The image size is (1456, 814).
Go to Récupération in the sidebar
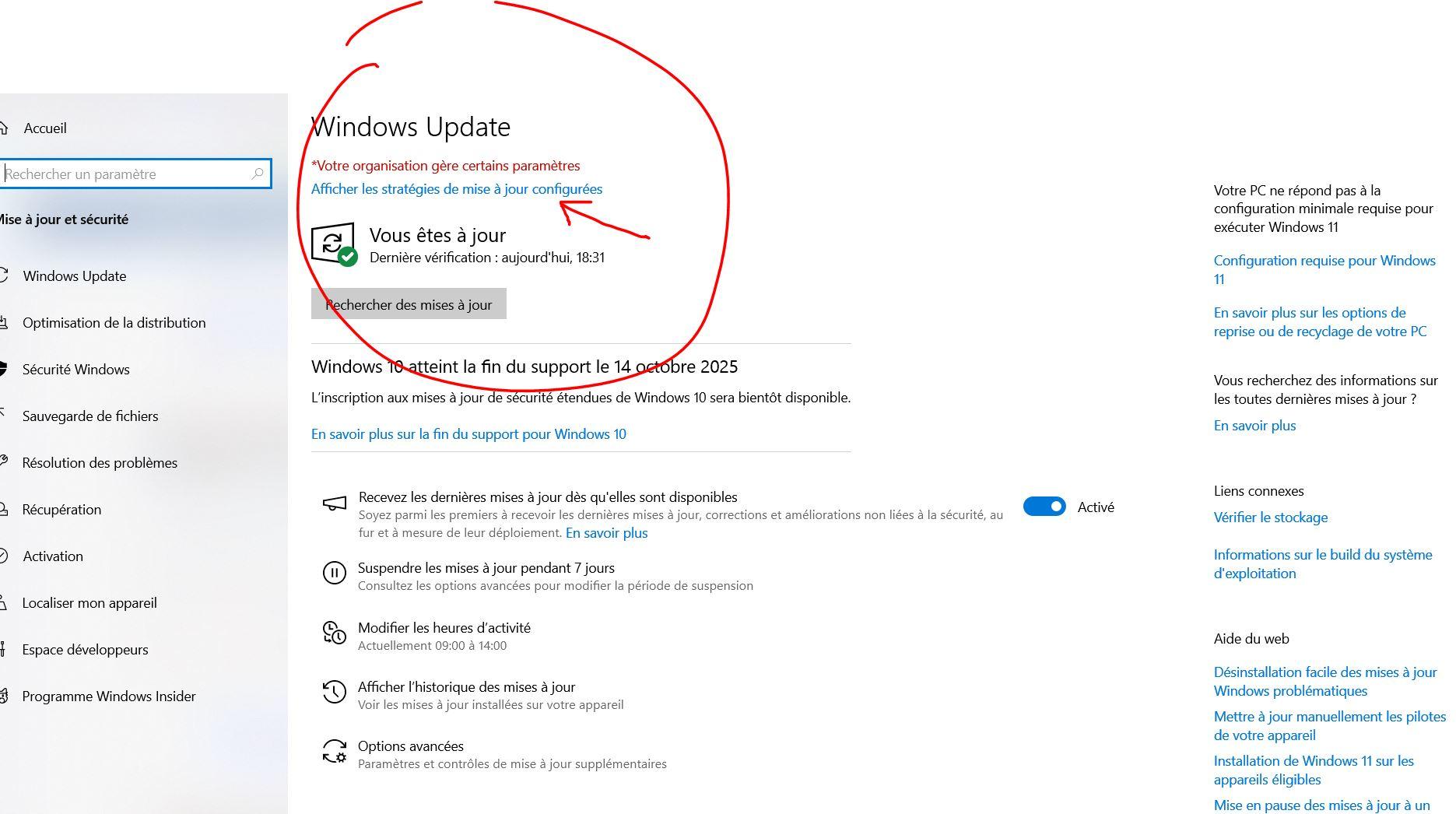coord(61,509)
